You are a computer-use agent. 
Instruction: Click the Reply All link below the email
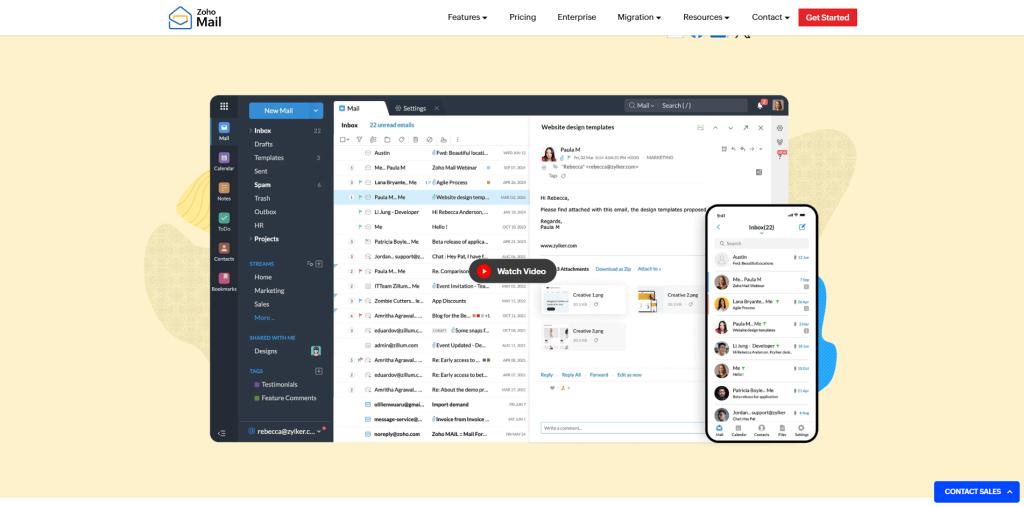pyautogui.click(x=571, y=375)
